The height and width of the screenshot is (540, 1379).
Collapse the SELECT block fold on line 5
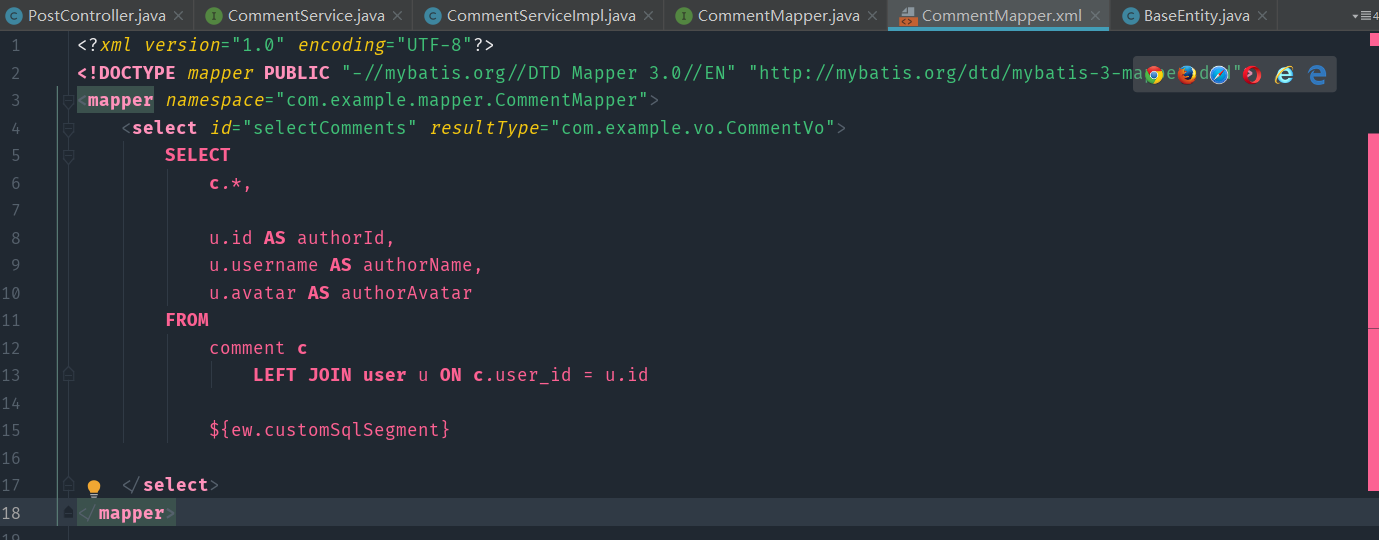point(69,156)
